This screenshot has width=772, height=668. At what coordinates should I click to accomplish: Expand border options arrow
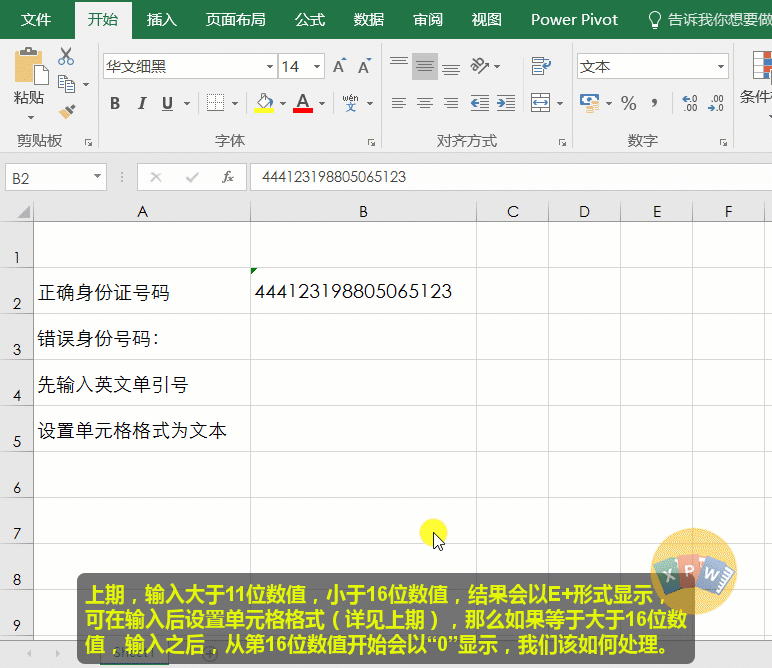235,104
